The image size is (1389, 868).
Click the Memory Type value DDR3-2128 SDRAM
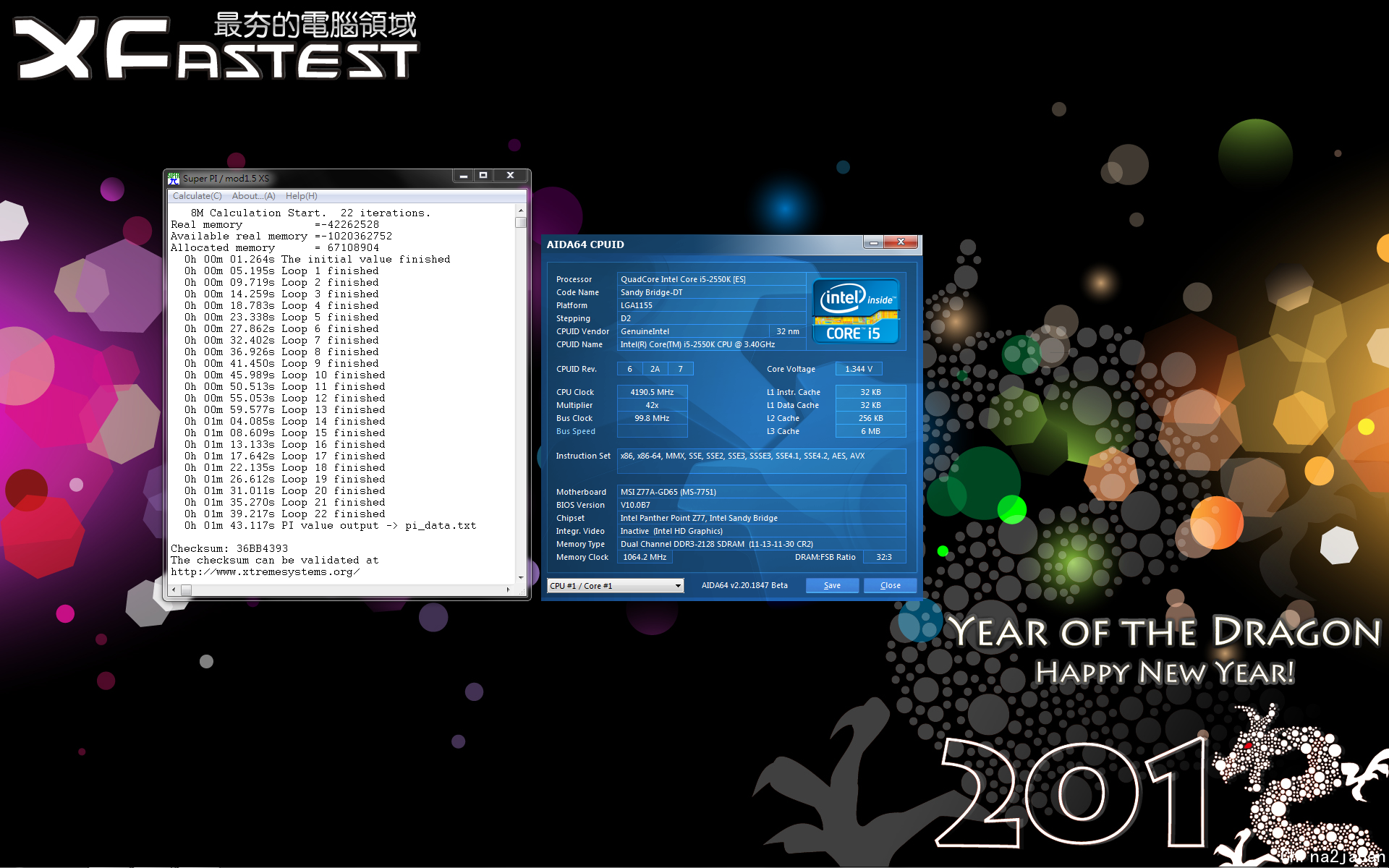[761, 544]
